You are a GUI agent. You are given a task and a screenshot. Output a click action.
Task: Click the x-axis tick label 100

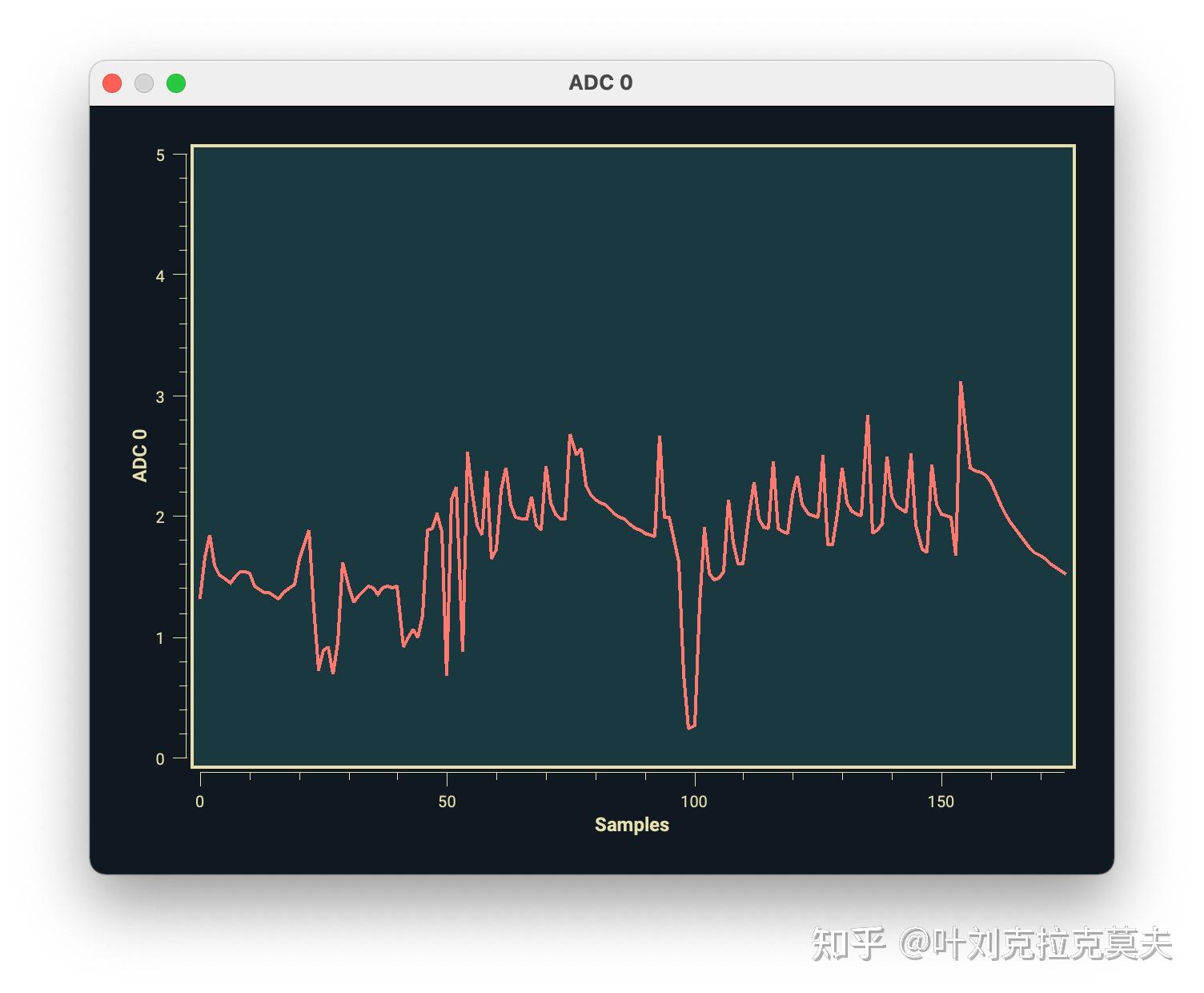tap(694, 802)
